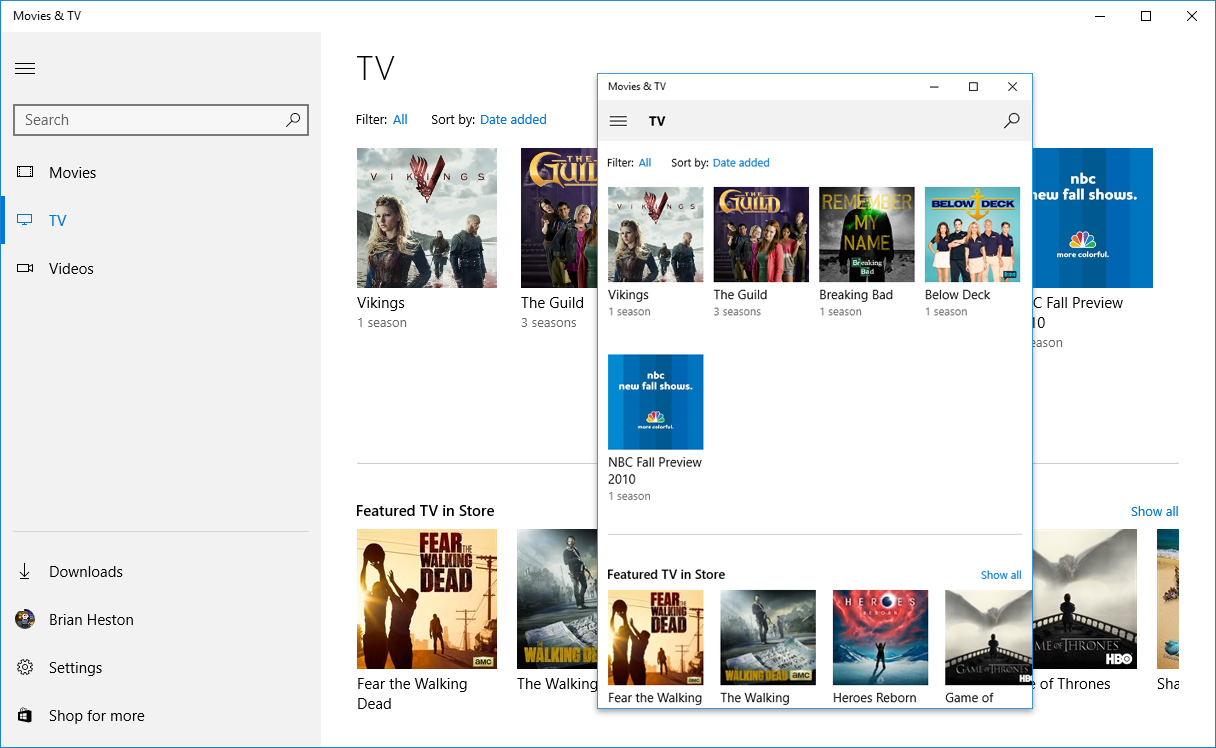The height and width of the screenshot is (748, 1216).
Task: Open The Guild poster in large back window
Action: click(558, 218)
